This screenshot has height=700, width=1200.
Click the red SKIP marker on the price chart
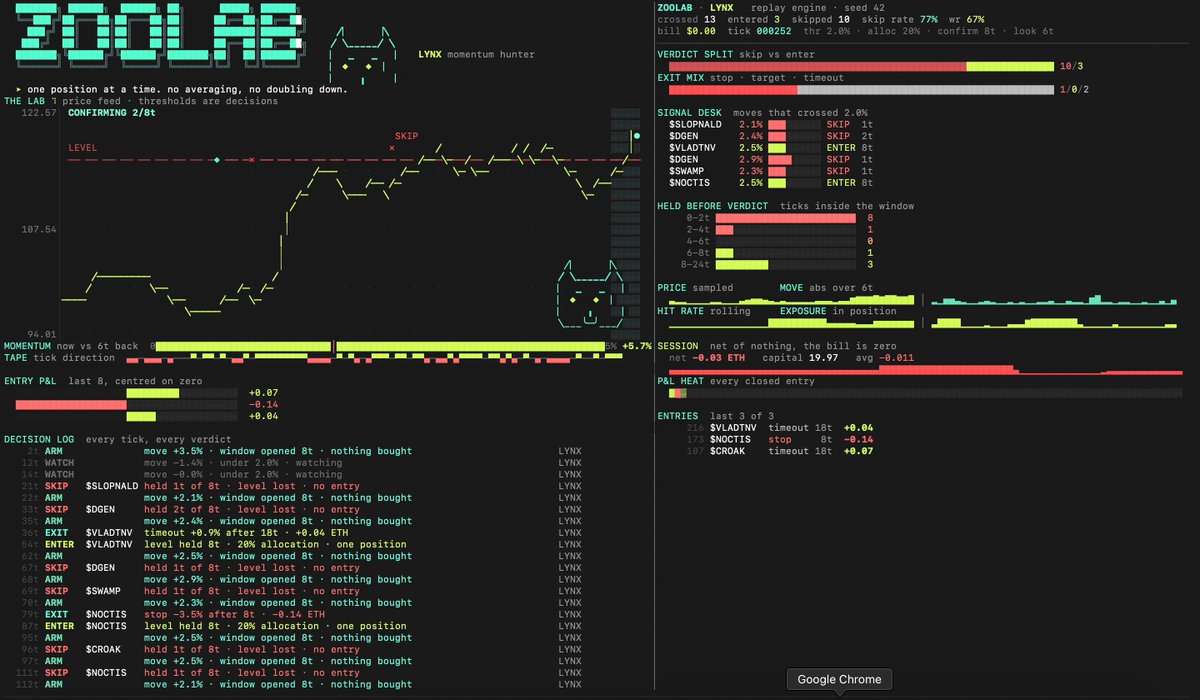[x=406, y=135]
